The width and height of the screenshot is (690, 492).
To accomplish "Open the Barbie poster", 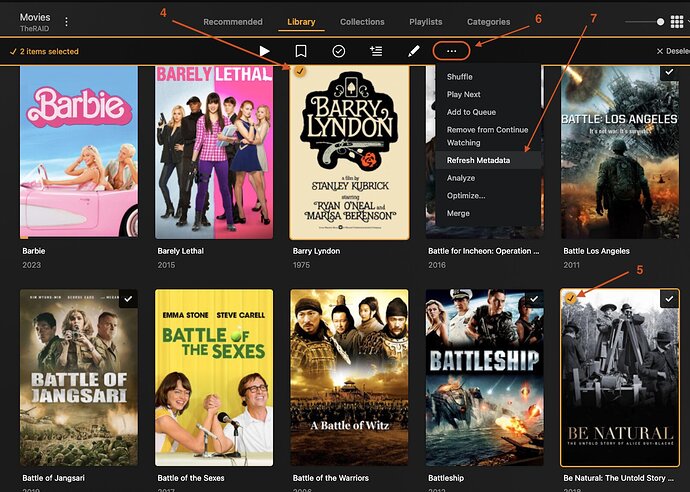I will pyautogui.click(x=79, y=152).
